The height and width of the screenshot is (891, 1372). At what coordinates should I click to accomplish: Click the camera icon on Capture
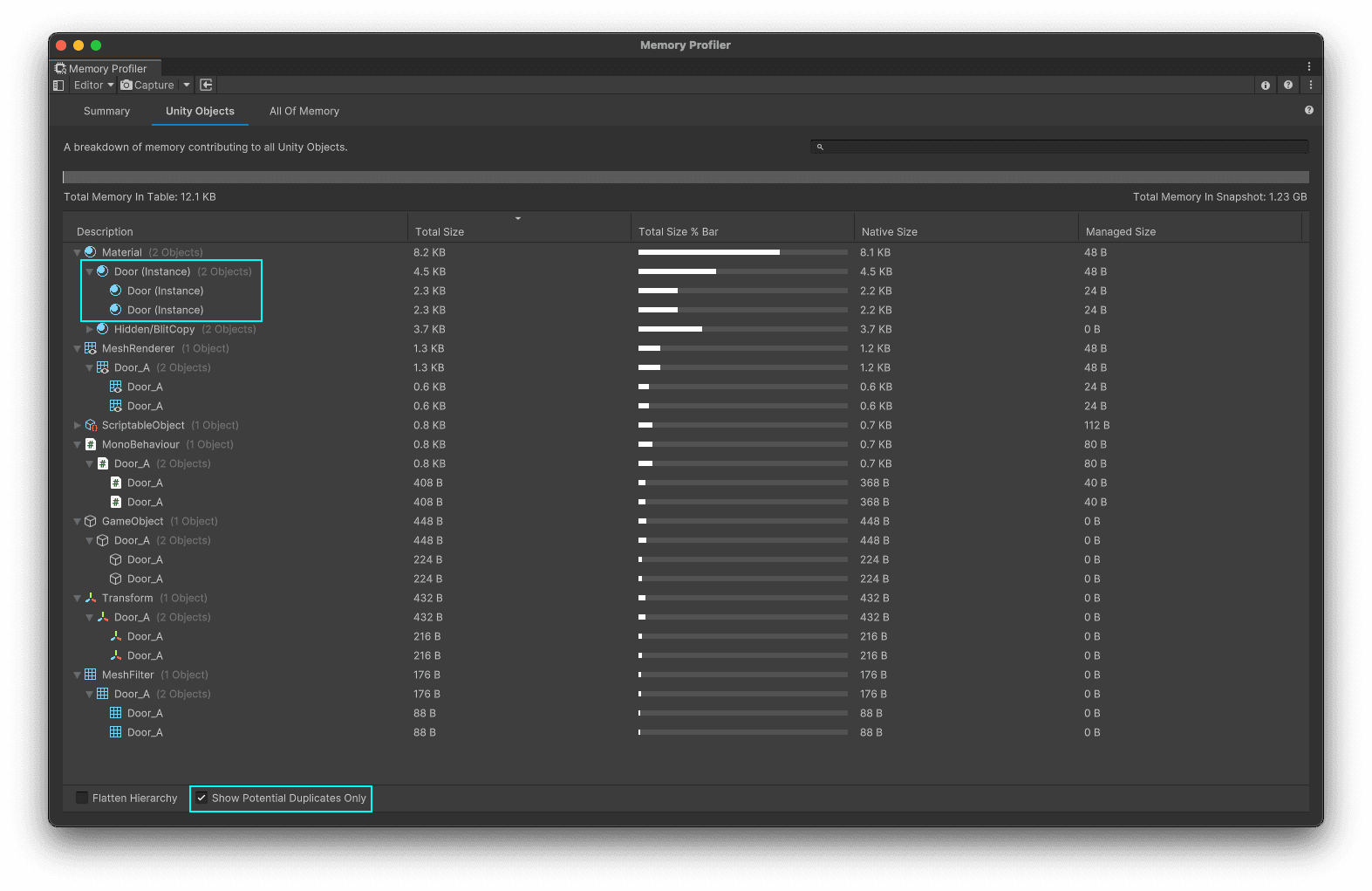point(126,86)
